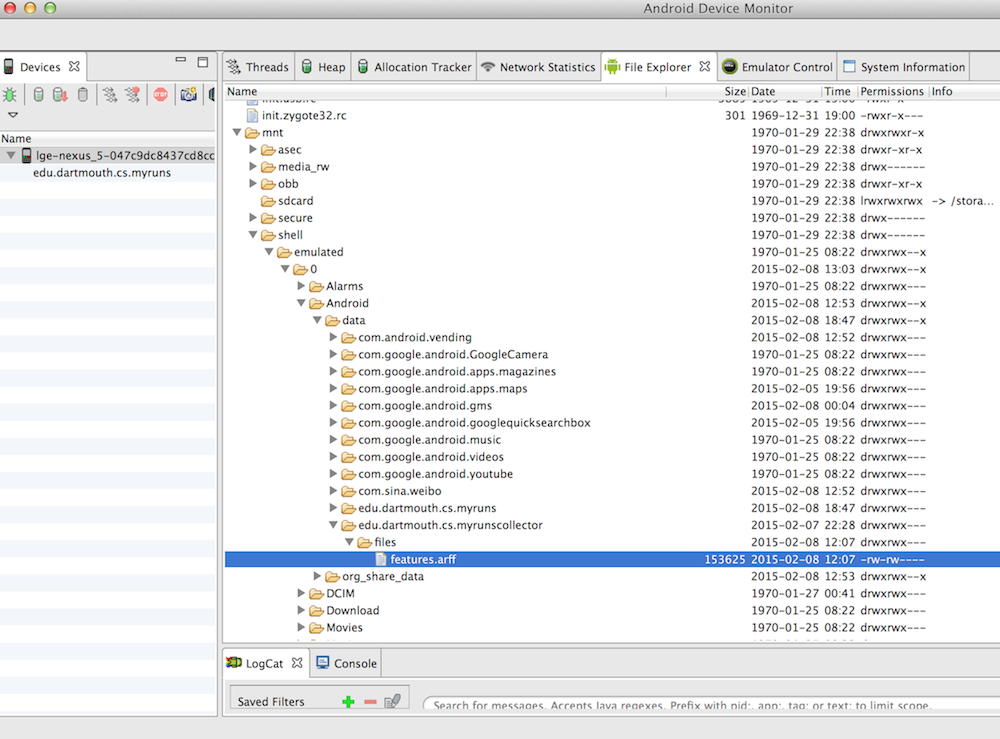Close the LogCat tab
The height and width of the screenshot is (739, 1000).
point(297,662)
